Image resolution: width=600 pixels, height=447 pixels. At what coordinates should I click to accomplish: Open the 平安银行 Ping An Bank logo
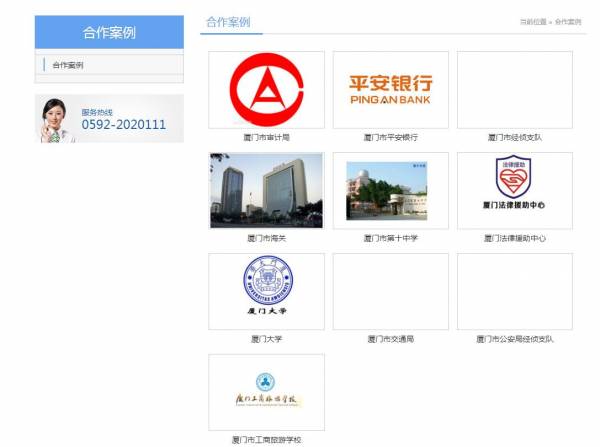390,90
